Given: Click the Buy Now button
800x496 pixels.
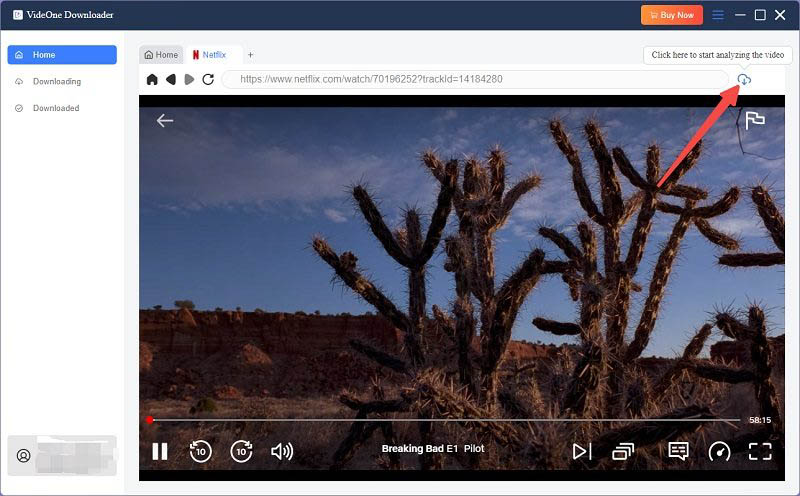Looking at the screenshot, I should tap(672, 15).
